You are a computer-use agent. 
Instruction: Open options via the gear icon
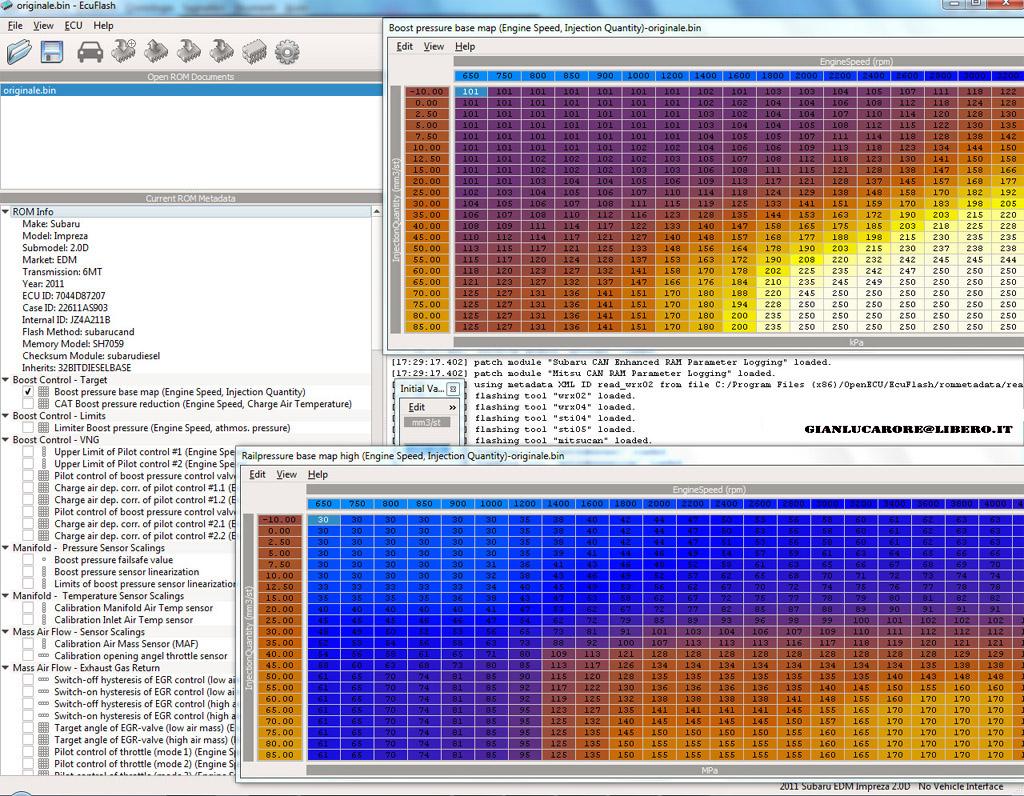coord(287,51)
